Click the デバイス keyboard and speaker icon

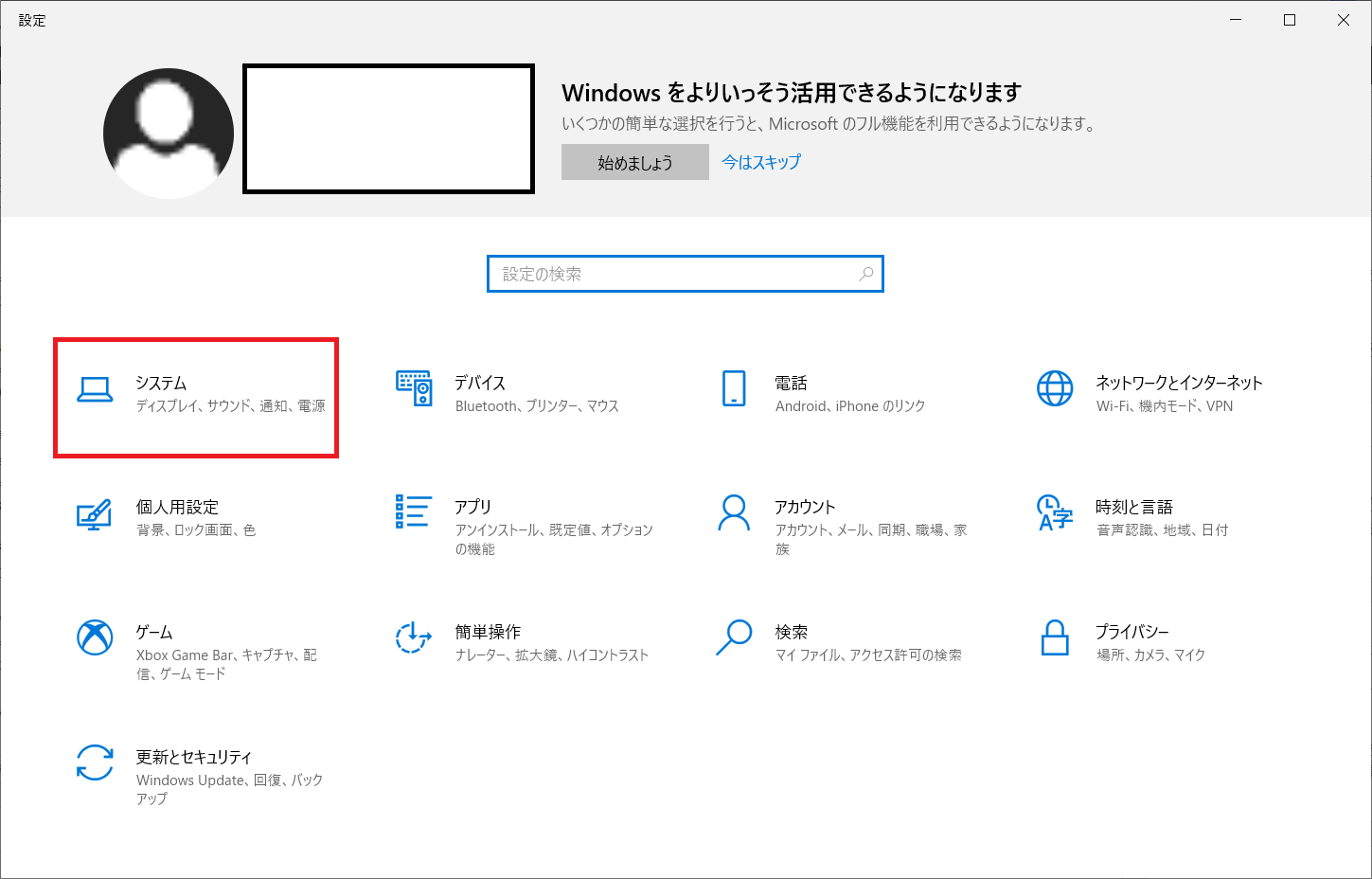(x=414, y=388)
